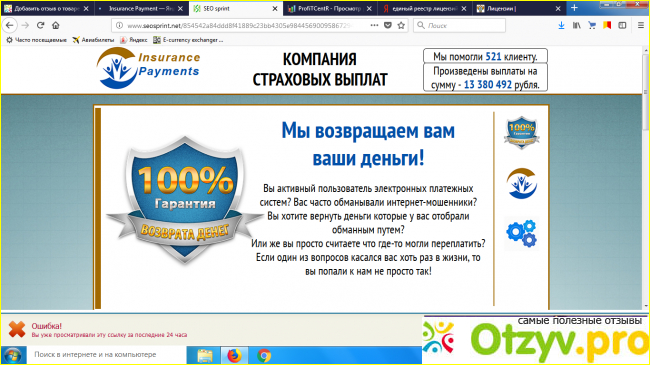Click the people logo sidebar icon
Image resolution: width=650 pixels, height=365 pixels.
coord(521,183)
